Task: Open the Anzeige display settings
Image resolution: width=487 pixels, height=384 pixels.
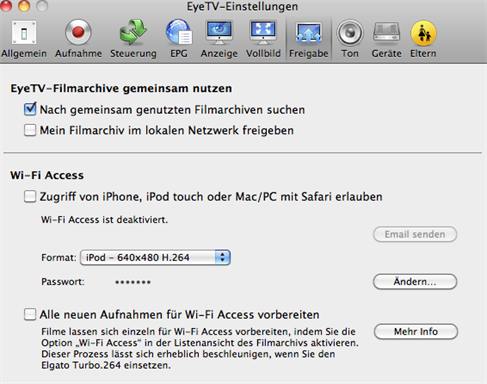Action: coord(219,39)
